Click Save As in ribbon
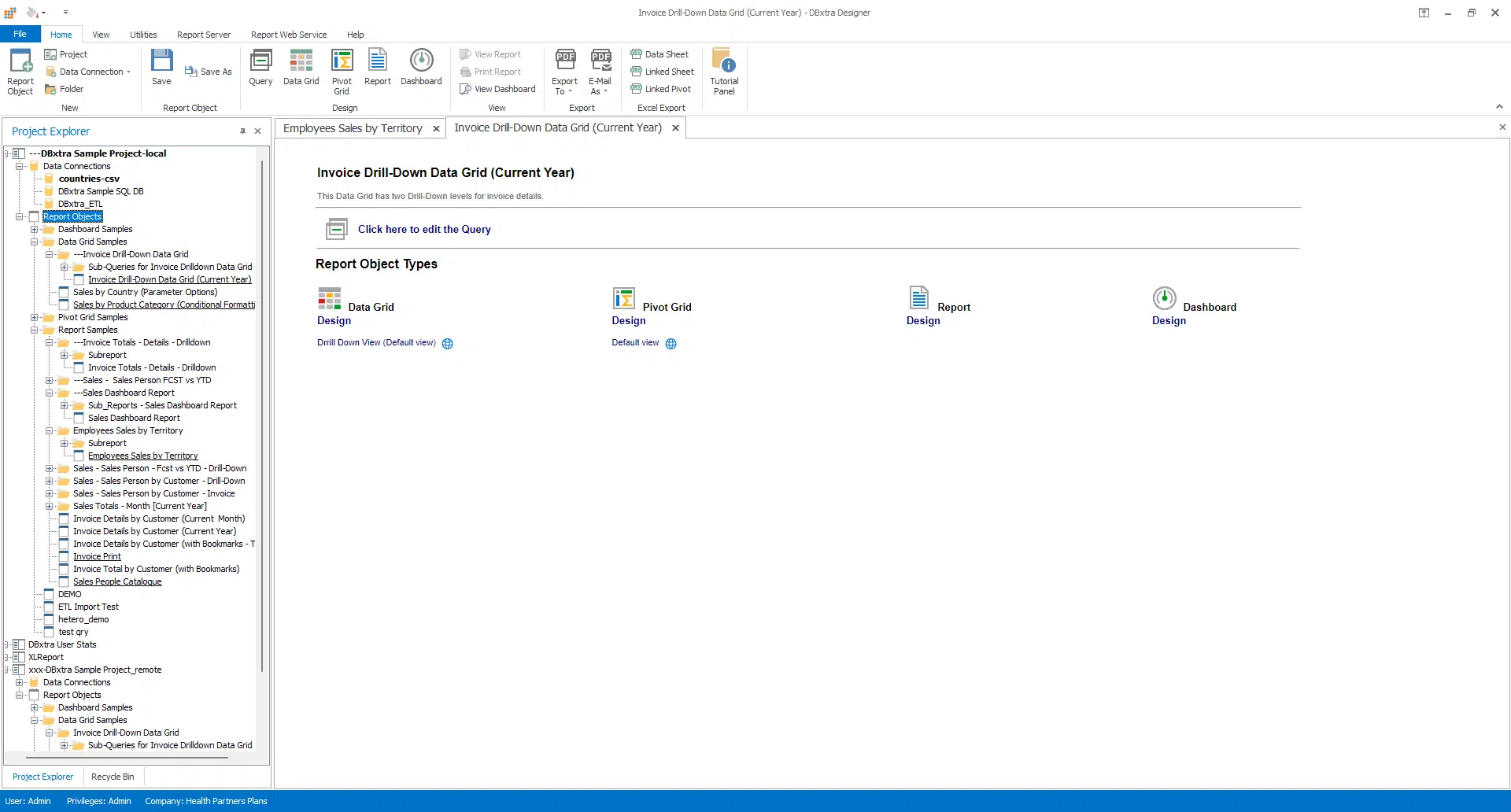The height and width of the screenshot is (812, 1511). pyautogui.click(x=209, y=72)
